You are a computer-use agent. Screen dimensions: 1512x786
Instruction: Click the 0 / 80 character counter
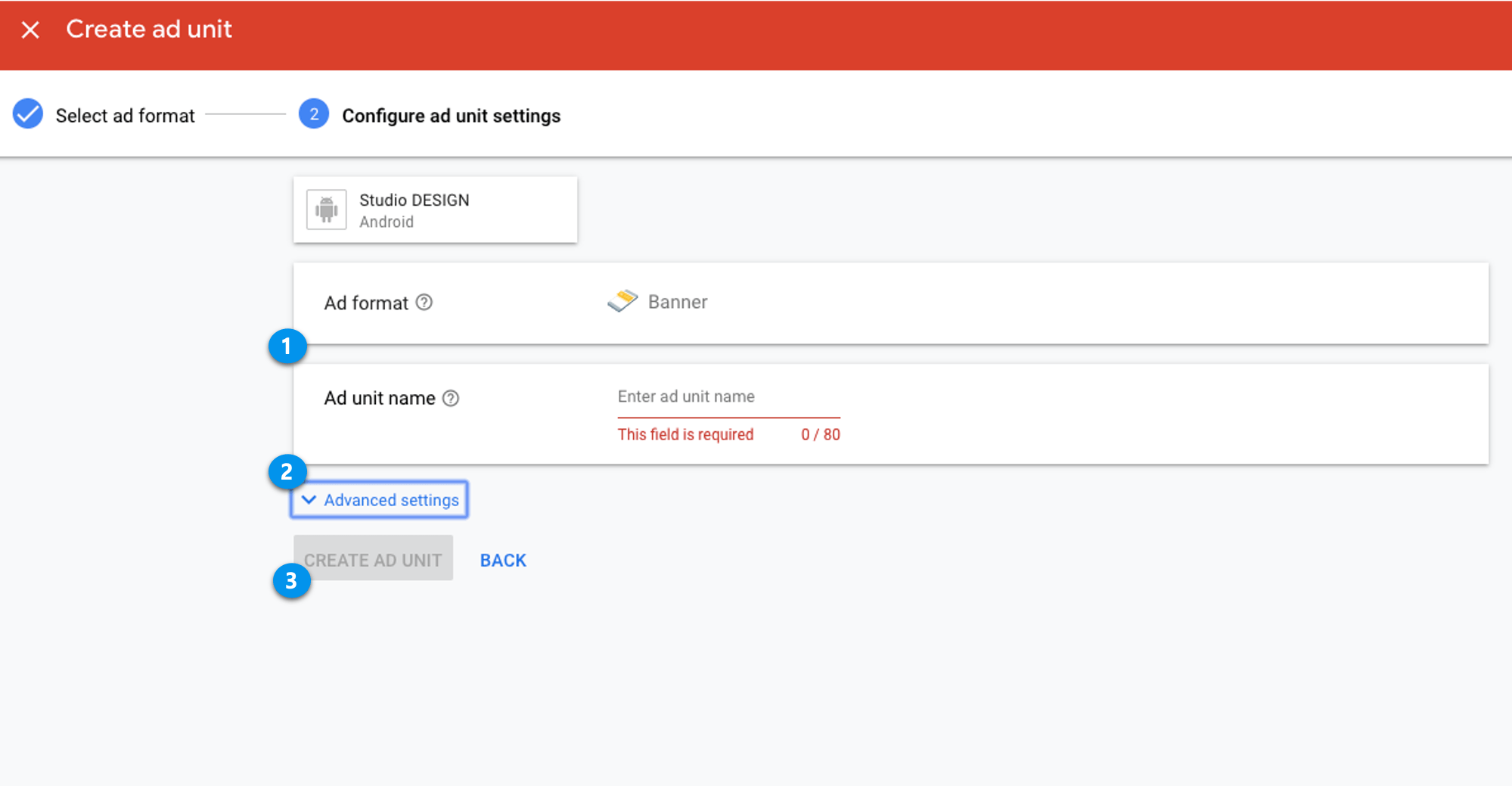(x=820, y=435)
